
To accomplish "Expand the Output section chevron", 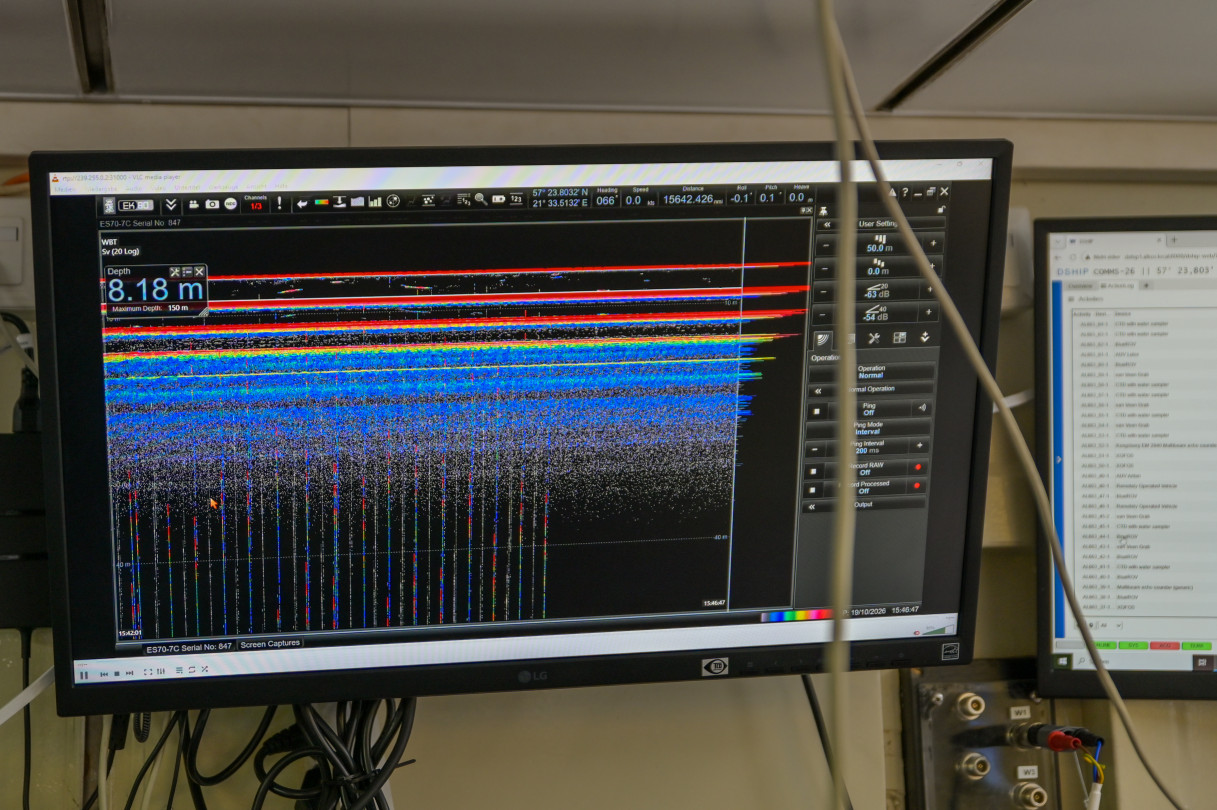I will (x=814, y=507).
